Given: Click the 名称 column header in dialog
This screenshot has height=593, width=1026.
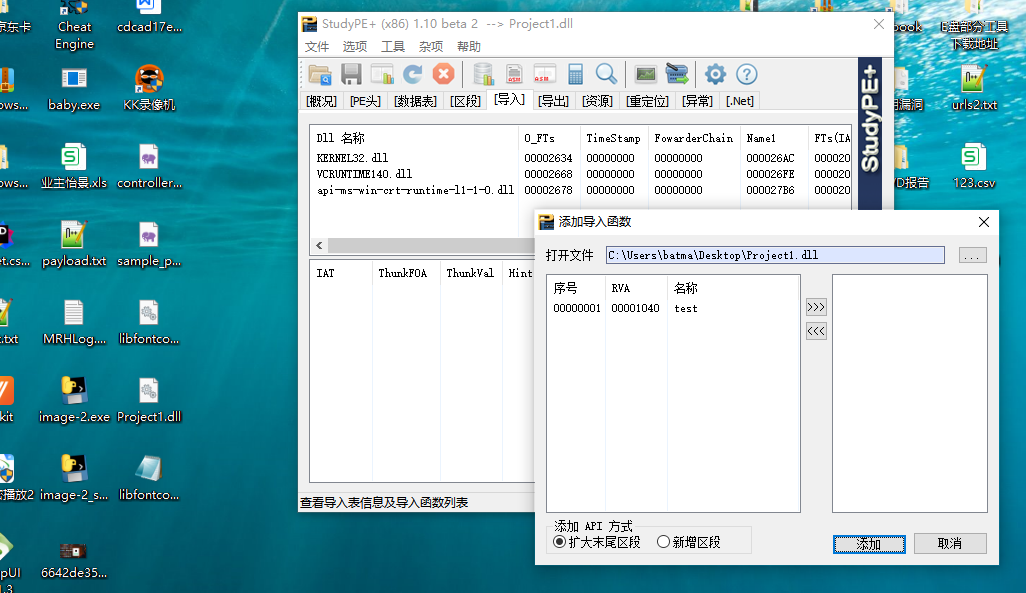Looking at the screenshot, I should (x=733, y=288).
